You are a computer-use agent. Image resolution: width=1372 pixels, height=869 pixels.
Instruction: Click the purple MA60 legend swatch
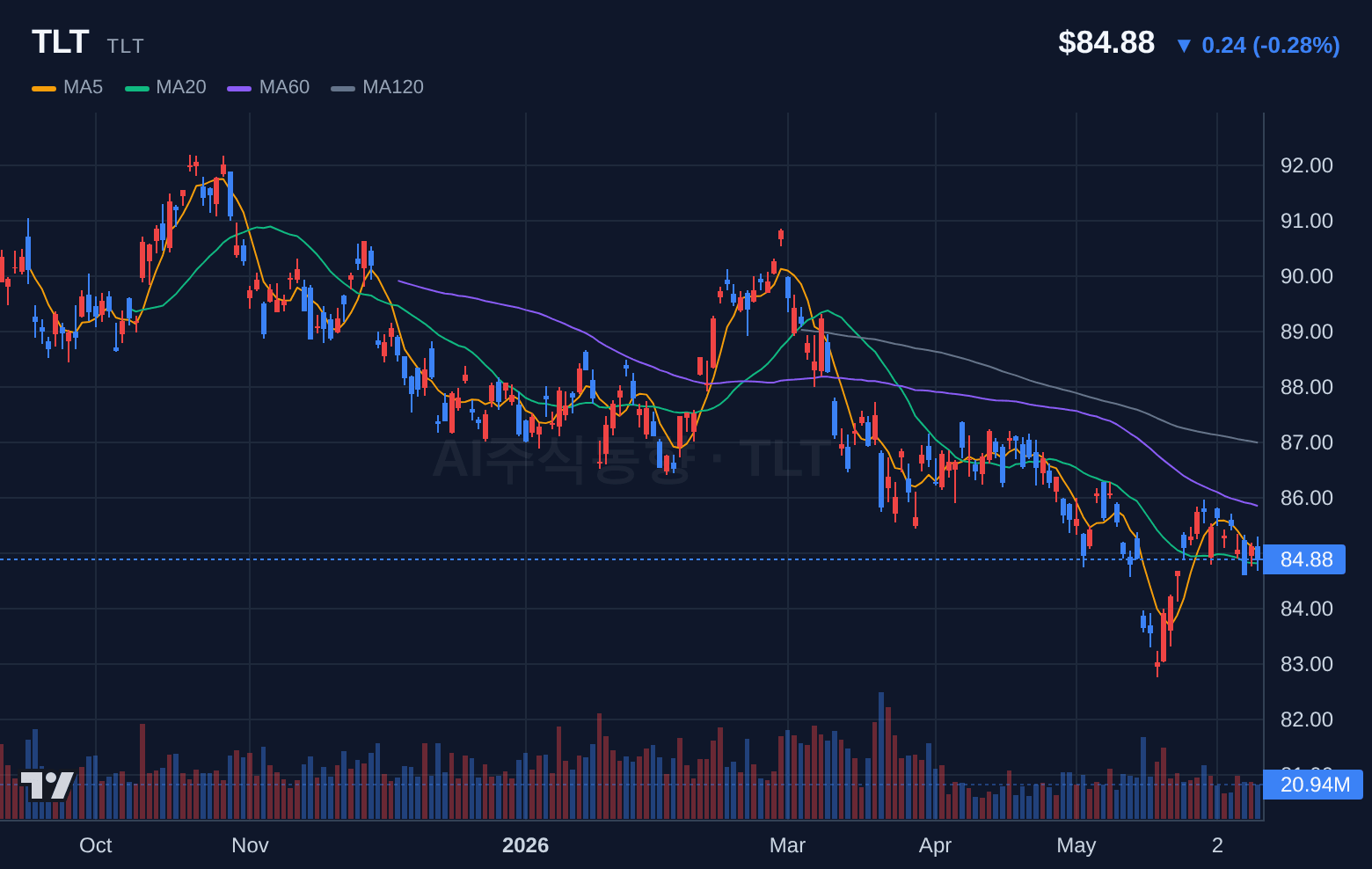[x=239, y=88]
